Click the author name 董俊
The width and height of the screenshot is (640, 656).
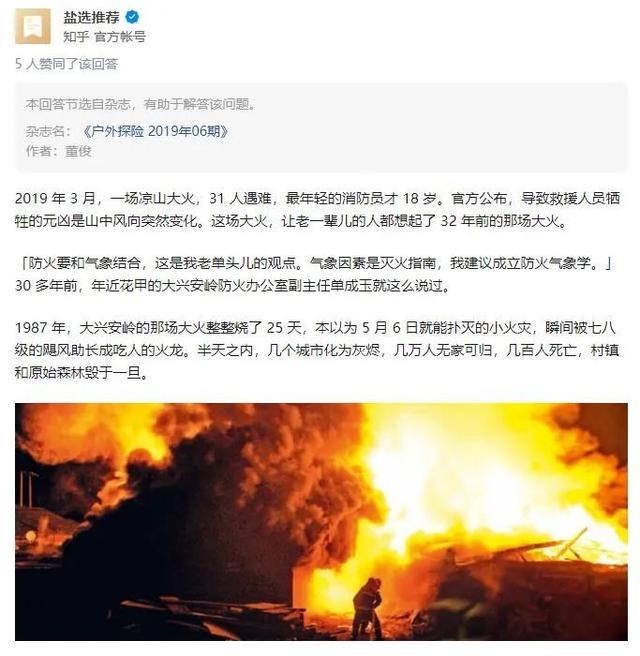coord(78,151)
